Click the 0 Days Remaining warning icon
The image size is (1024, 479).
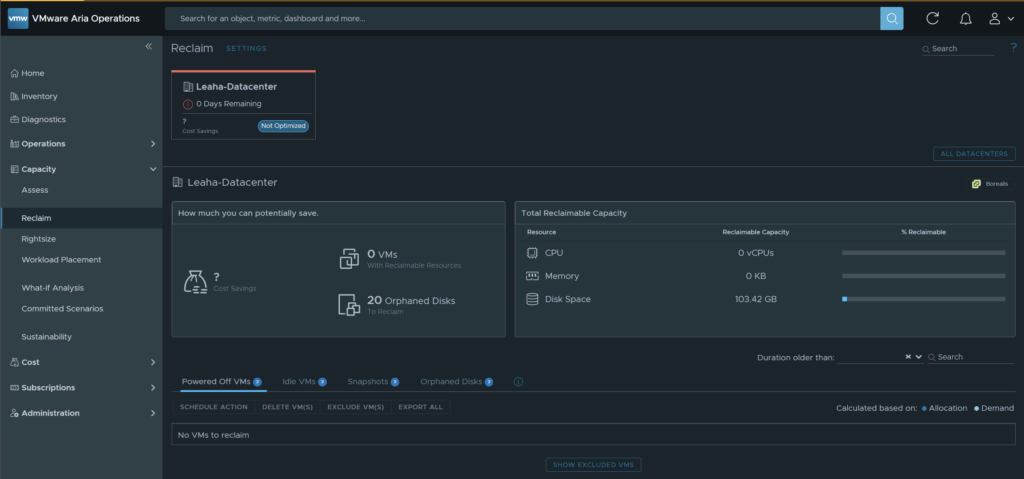[188, 104]
